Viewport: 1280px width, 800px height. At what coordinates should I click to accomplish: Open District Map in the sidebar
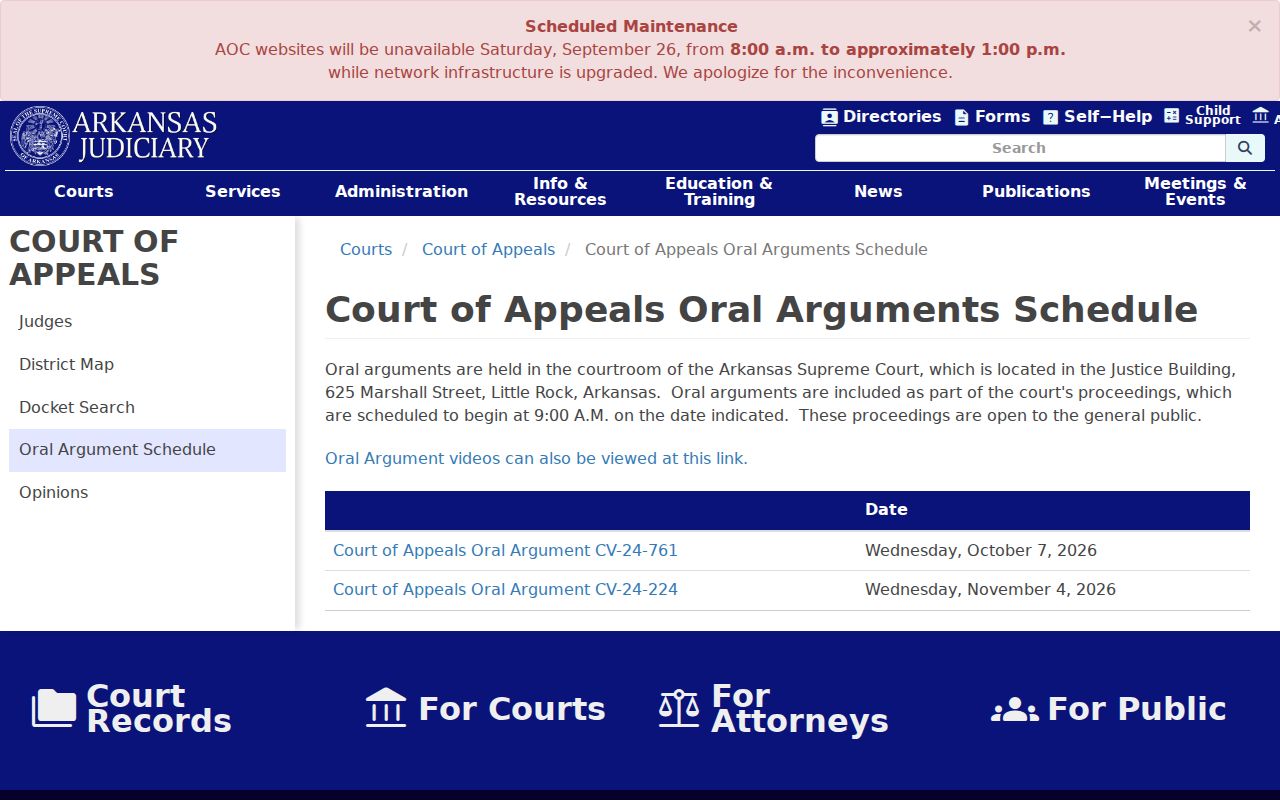(x=147, y=365)
